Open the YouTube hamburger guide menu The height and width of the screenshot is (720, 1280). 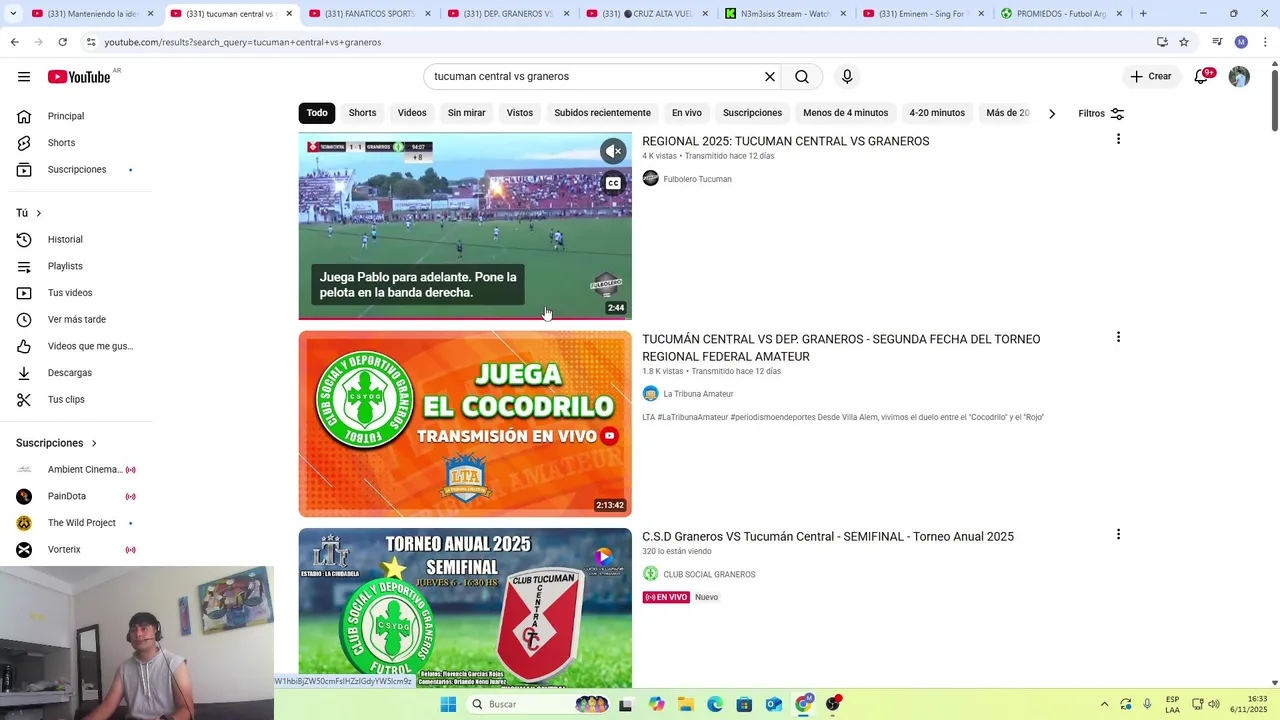click(24, 77)
